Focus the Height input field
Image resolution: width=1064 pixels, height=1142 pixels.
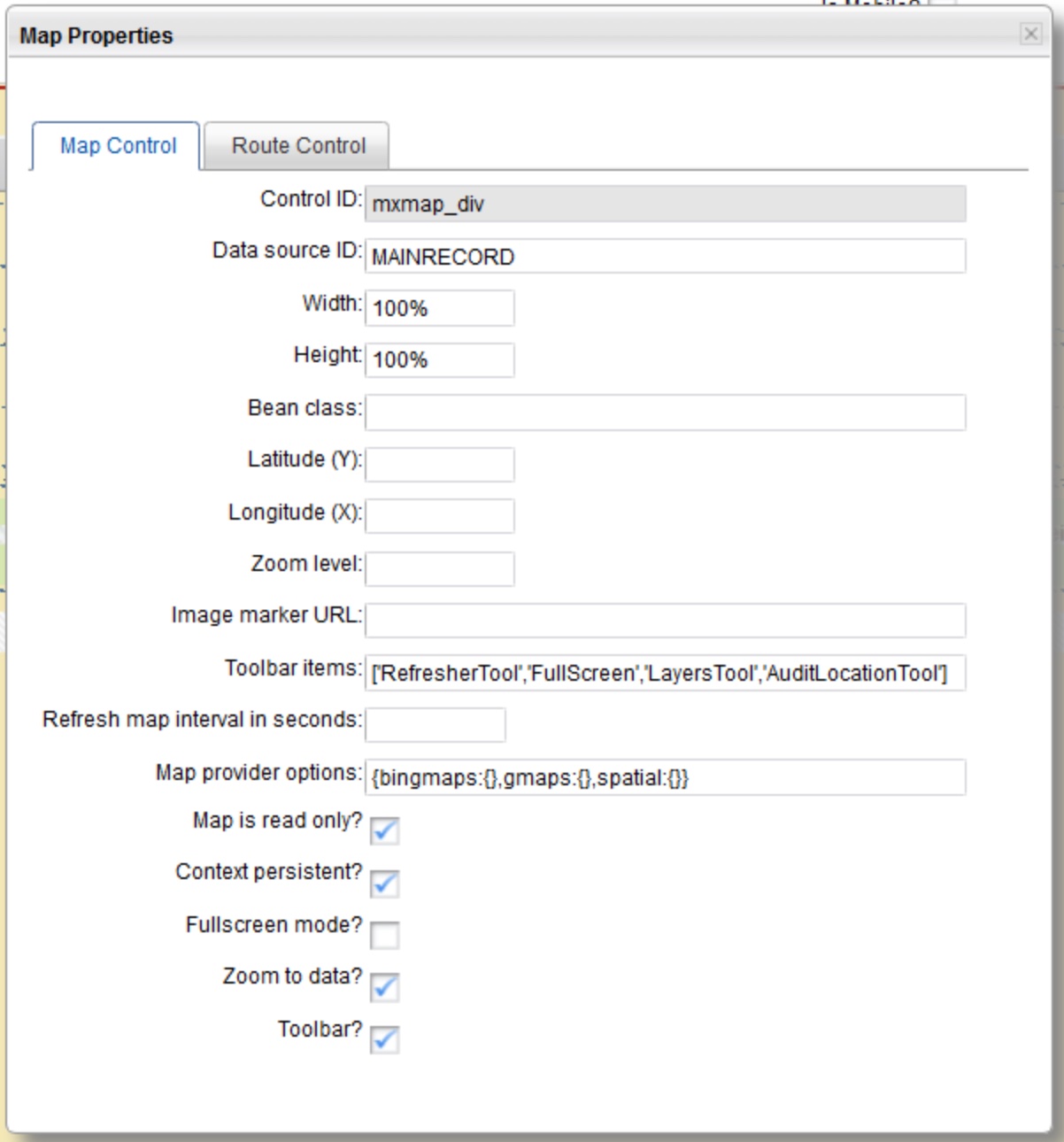(440, 360)
